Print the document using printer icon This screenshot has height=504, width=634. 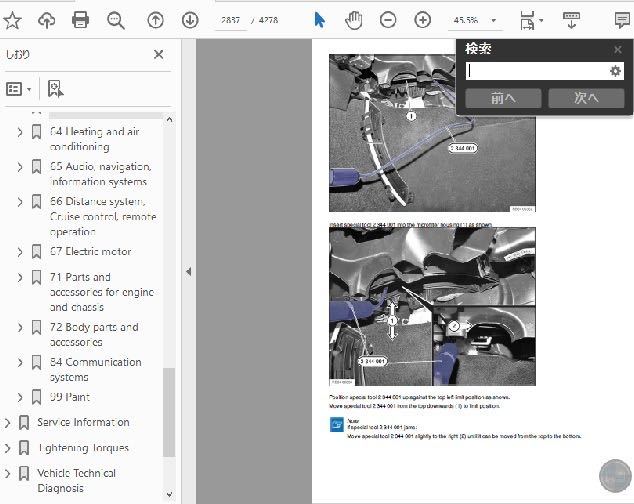click(80, 20)
